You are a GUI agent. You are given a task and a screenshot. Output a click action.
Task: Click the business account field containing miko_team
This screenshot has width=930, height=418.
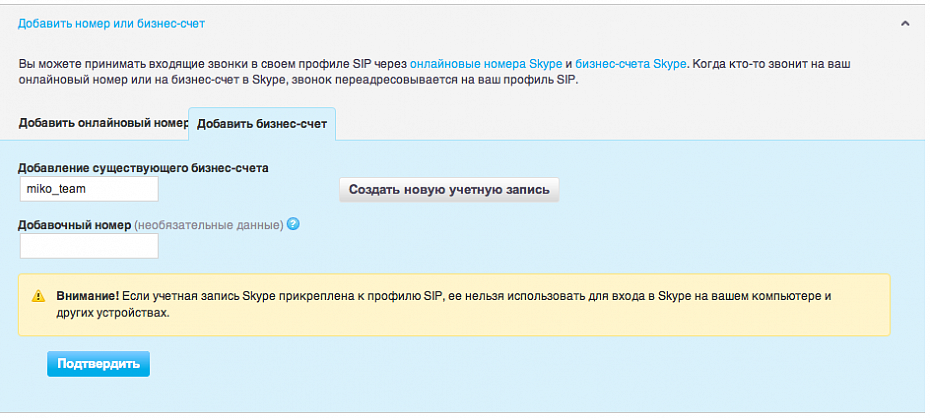(x=89, y=189)
